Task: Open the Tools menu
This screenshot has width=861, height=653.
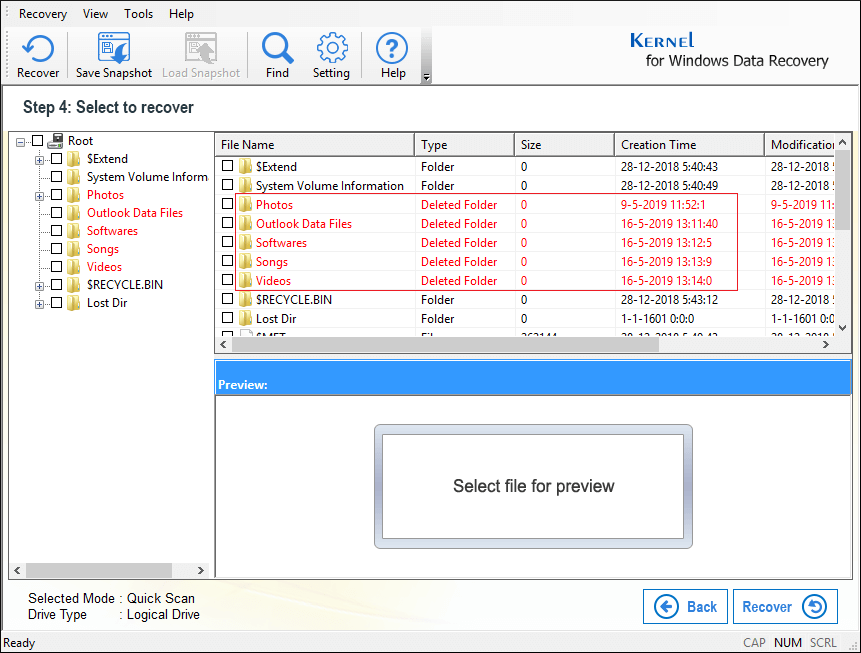Action: point(139,14)
